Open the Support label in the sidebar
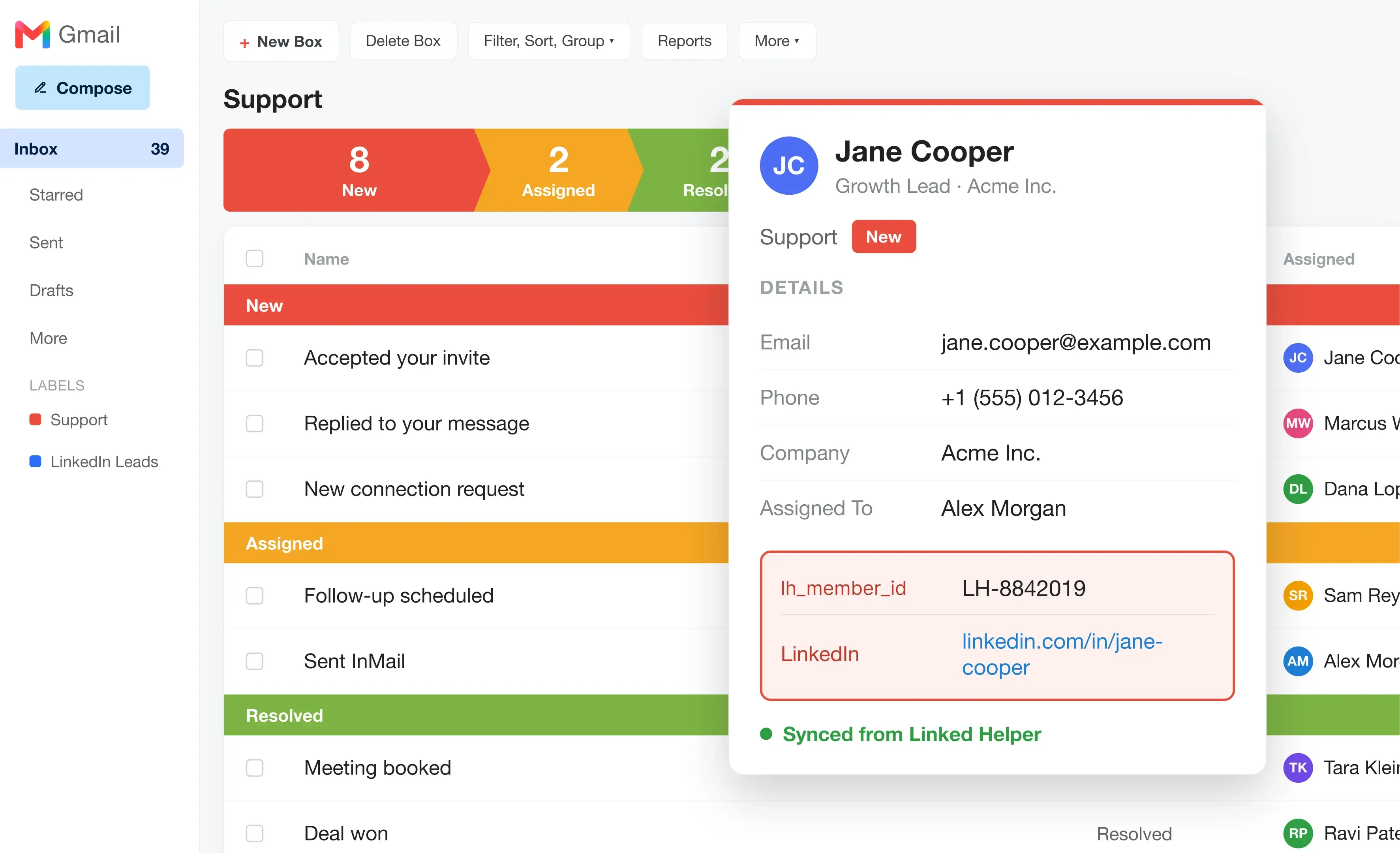Viewport: 1400px width, 853px height. [x=79, y=420]
